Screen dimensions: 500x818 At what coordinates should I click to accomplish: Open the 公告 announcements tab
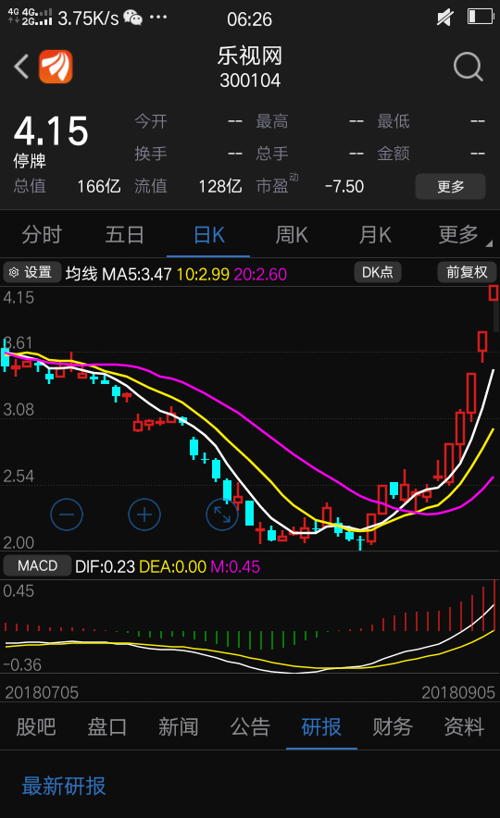[250, 727]
